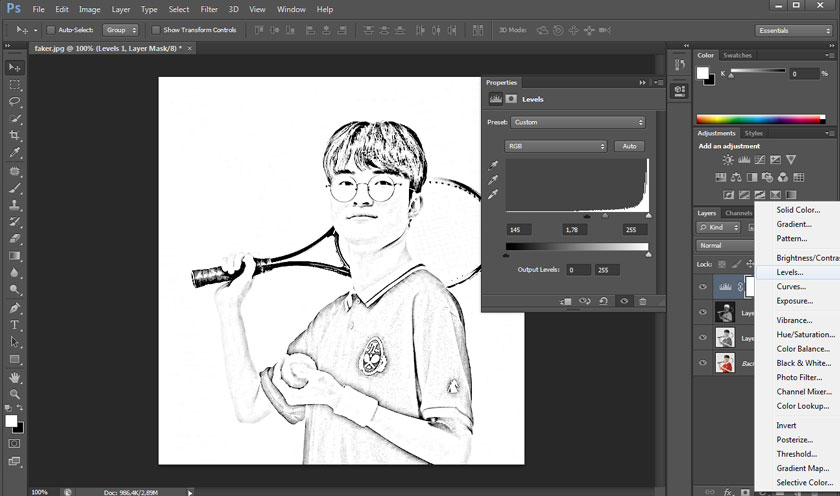Click the Curves adjustment icon
This screenshot has height=496, width=840.
tap(760, 160)
